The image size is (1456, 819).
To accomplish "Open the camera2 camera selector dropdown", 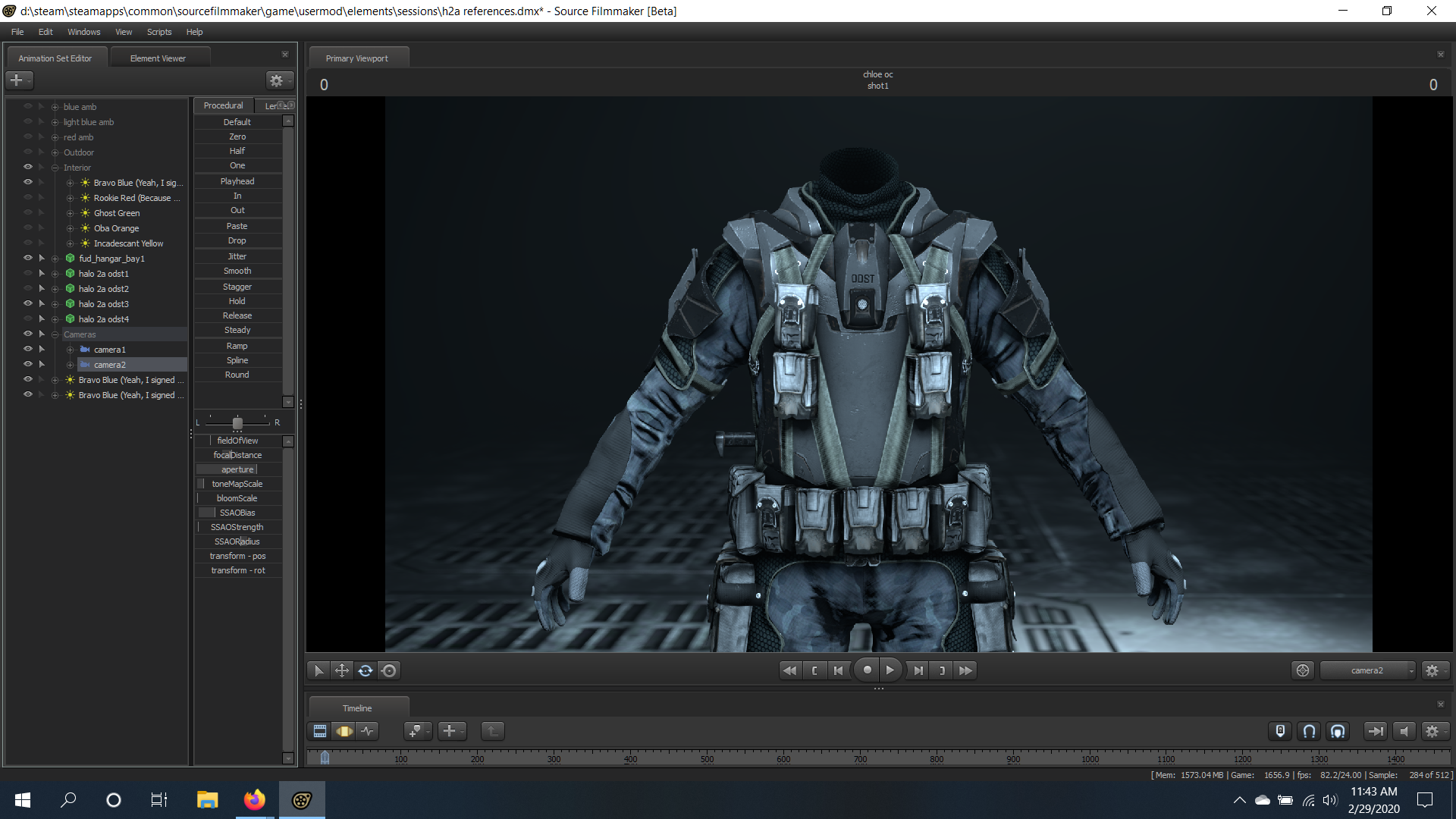I will 1367,670.
